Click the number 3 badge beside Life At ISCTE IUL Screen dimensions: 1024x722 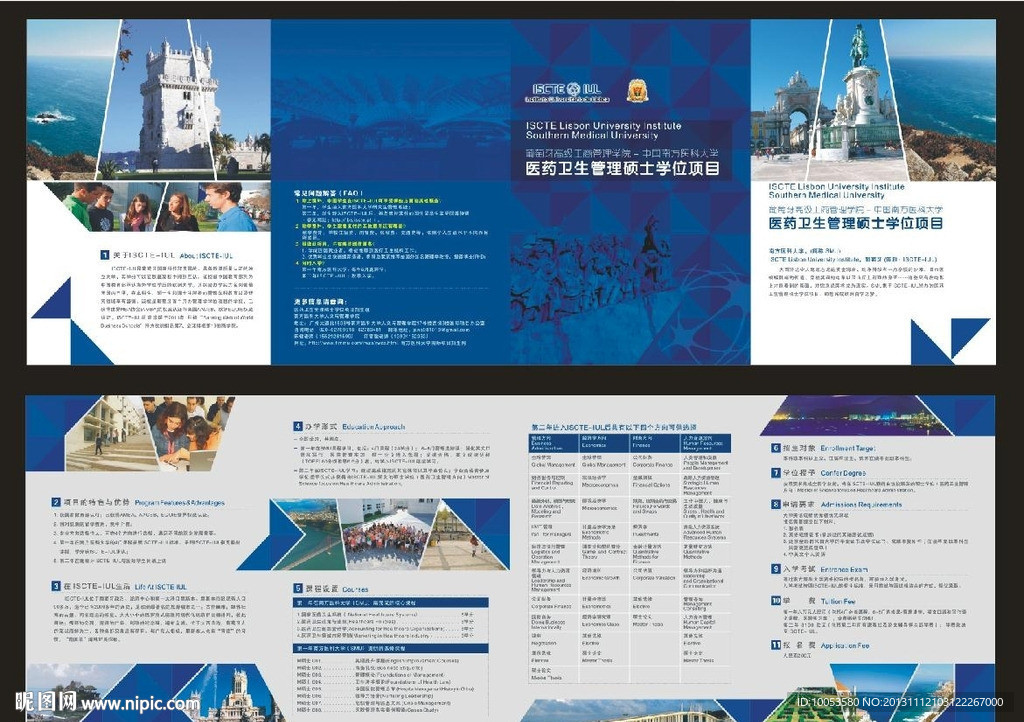point(56,586)
